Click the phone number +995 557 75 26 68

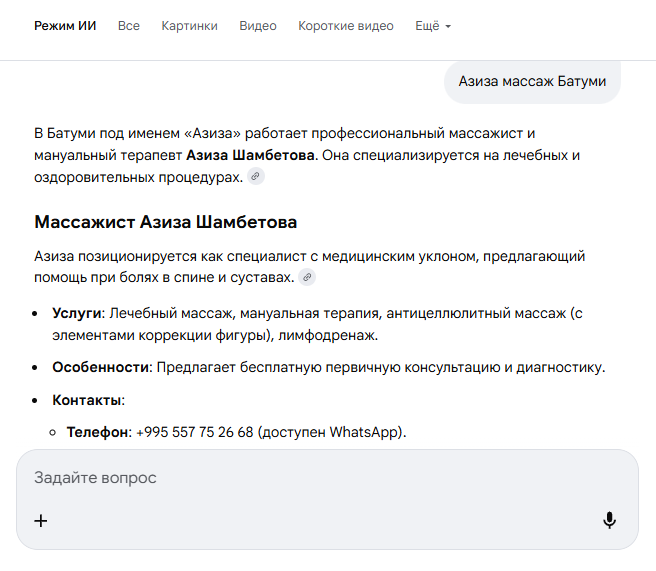pos(196,432)
